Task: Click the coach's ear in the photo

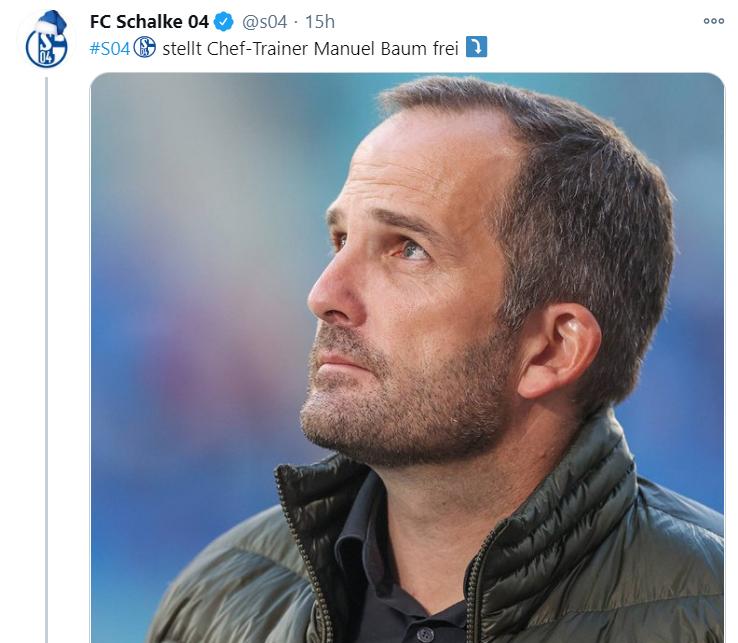Action: click(x=558, y=349)
